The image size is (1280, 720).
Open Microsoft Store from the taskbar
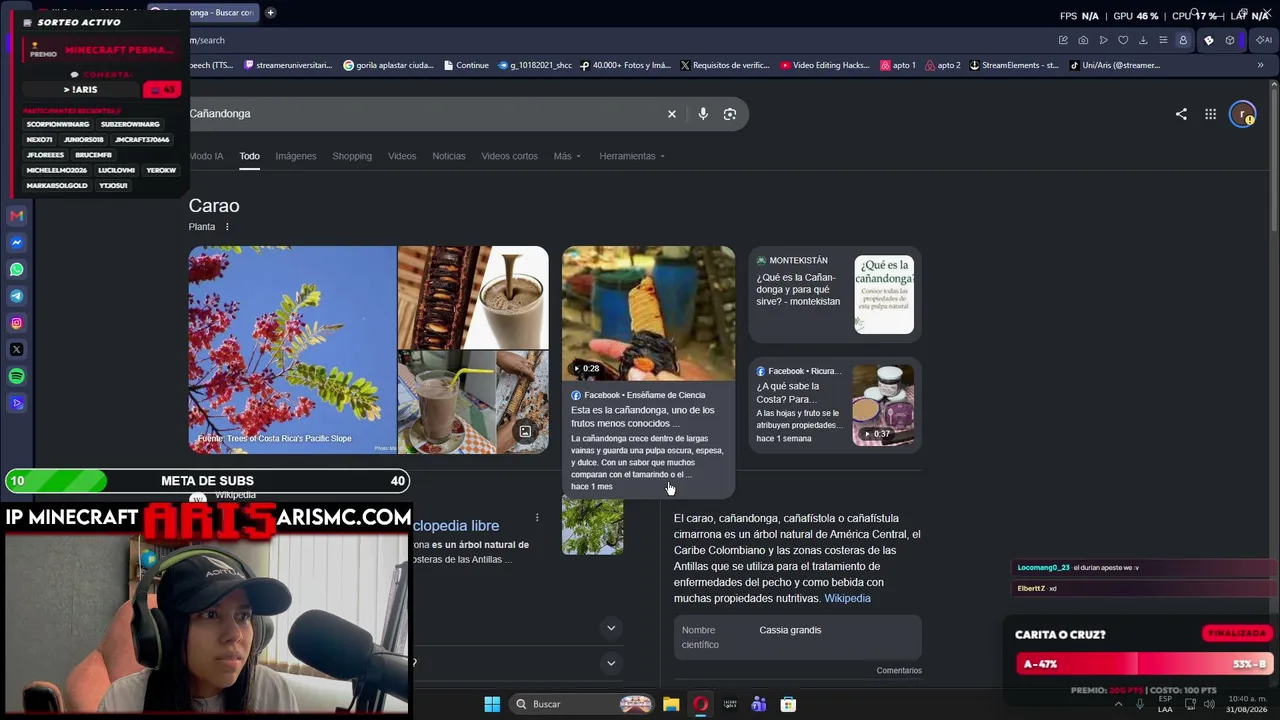click(x=788, y=704)
